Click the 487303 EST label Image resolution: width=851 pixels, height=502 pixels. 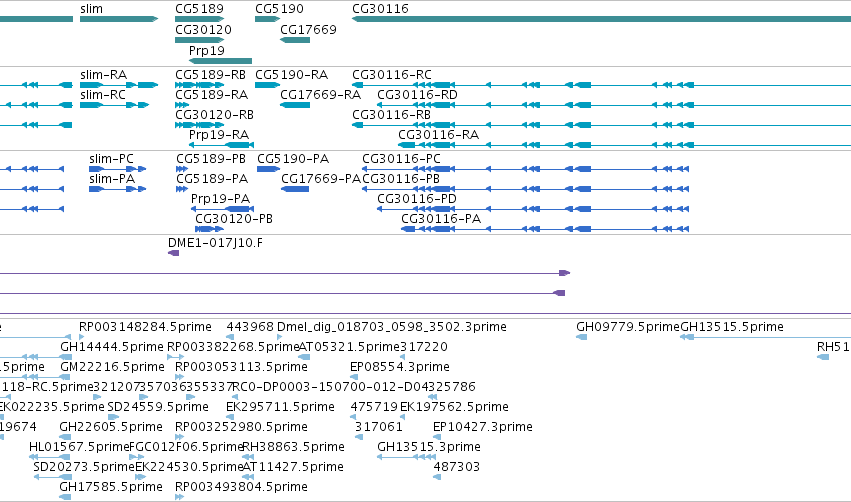point(457,467)
